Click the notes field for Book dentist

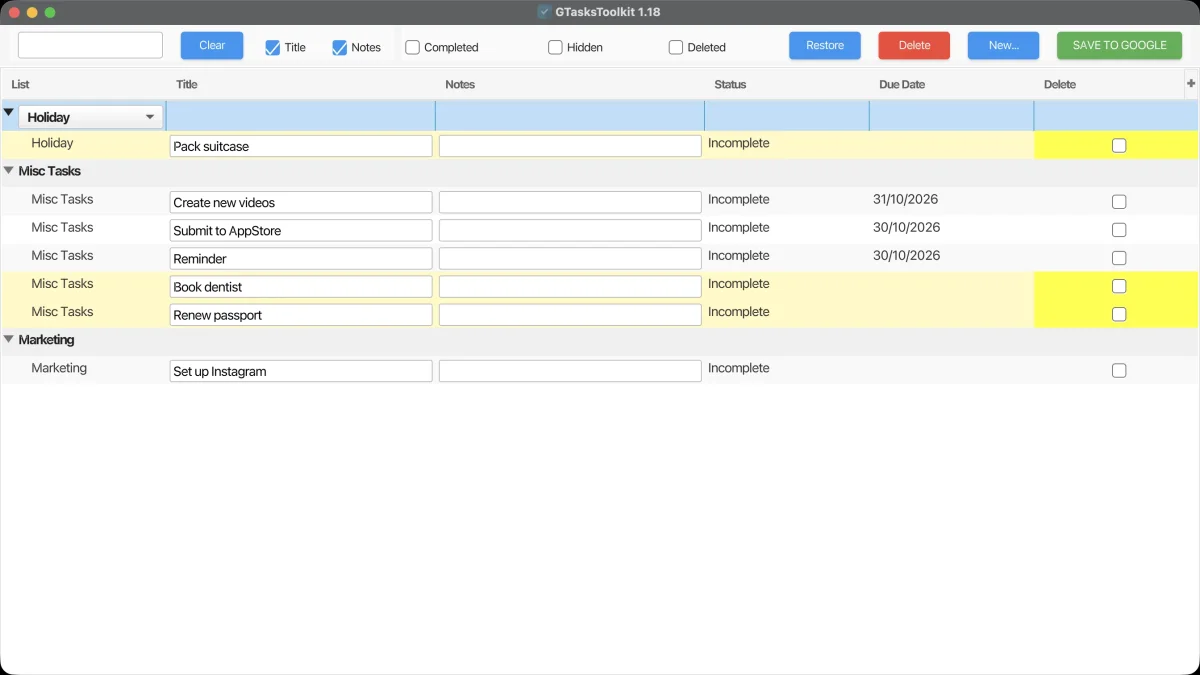(x=570, y=286)
